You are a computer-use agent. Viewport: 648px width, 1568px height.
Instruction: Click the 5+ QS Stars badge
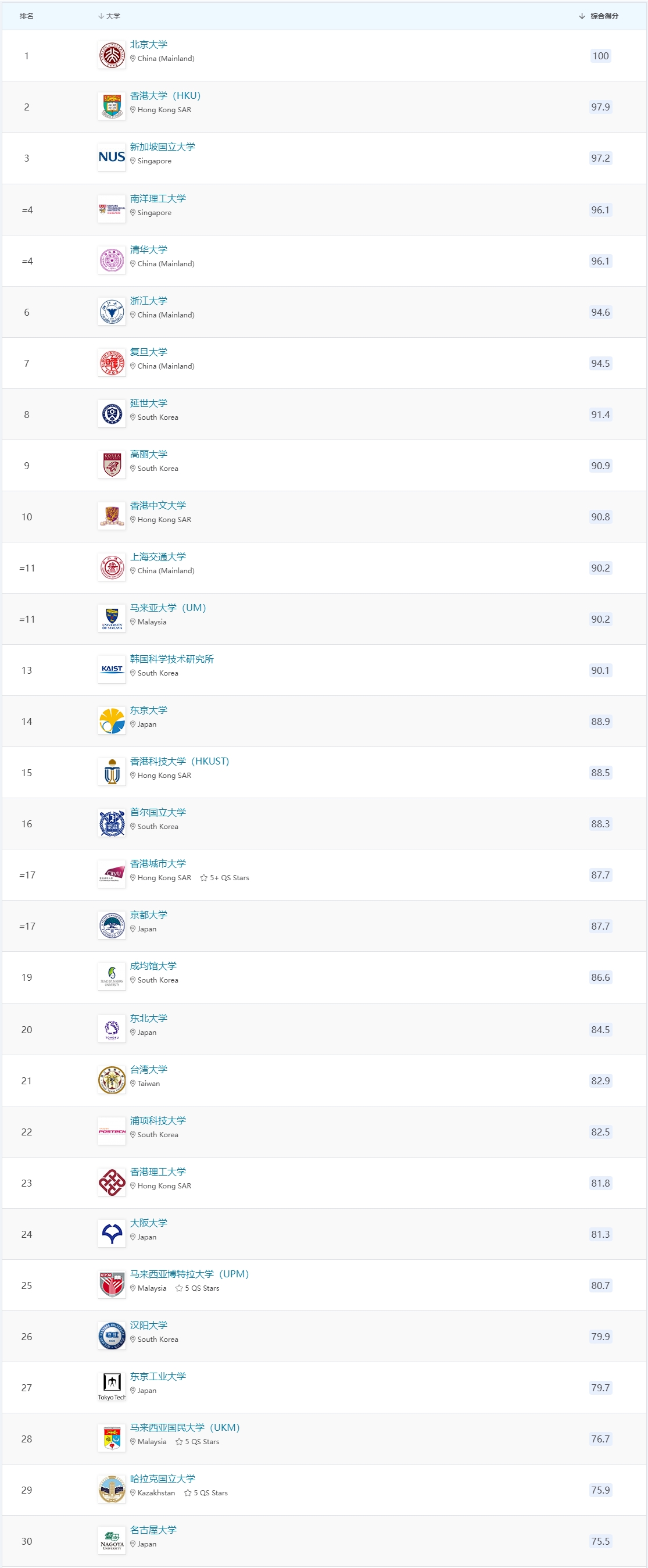(x=225, y=878)
